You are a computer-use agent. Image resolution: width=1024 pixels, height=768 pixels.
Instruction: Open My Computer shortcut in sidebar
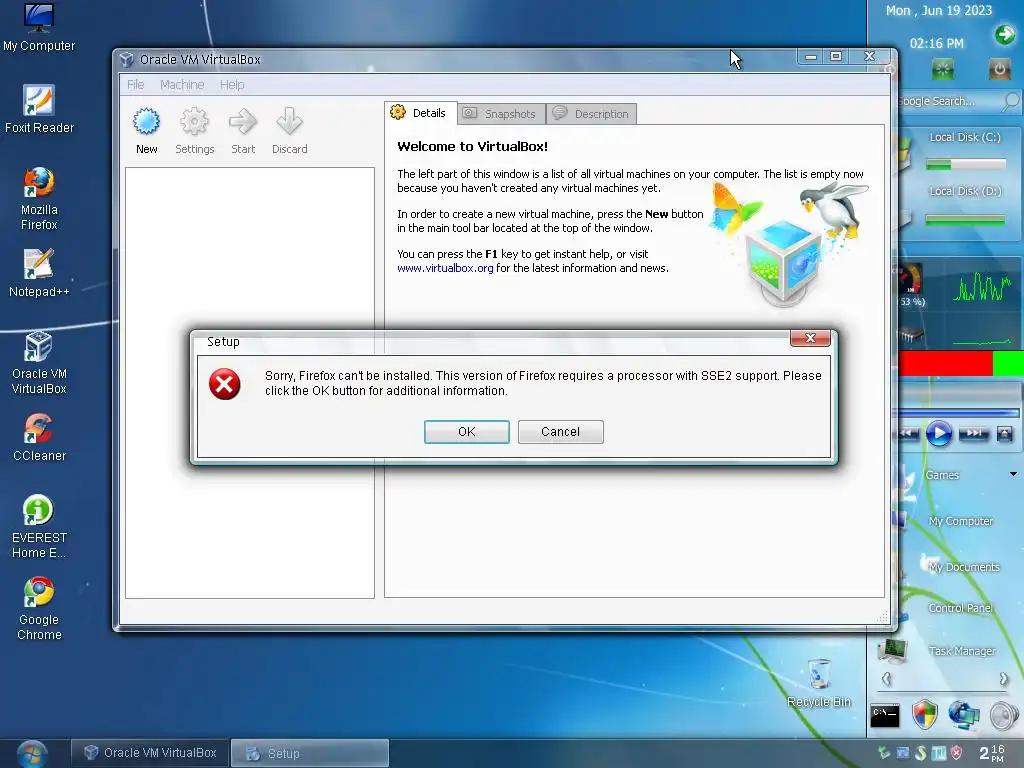tap(960, 520)
